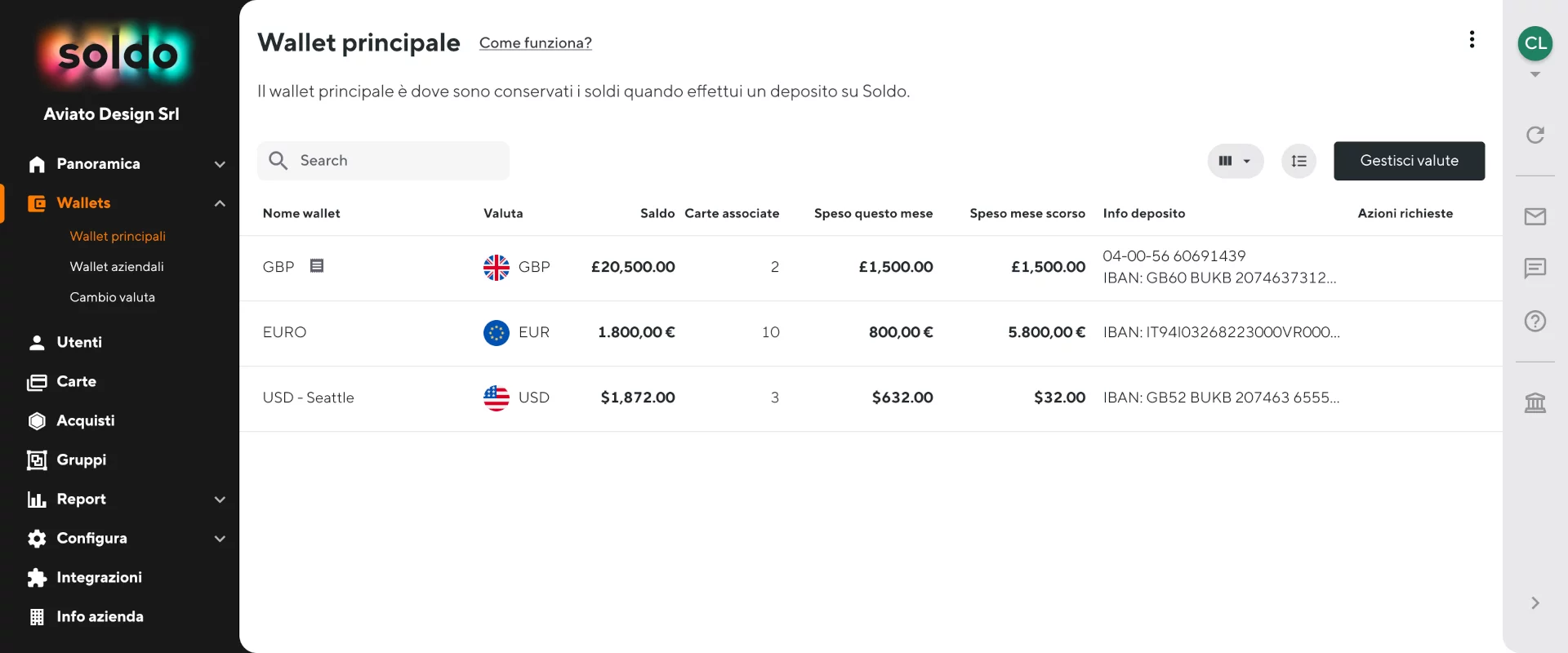Screen dimensions: 1568x653
Task: Click the Gestisci valute button
Action: (x=1409, y=161)
